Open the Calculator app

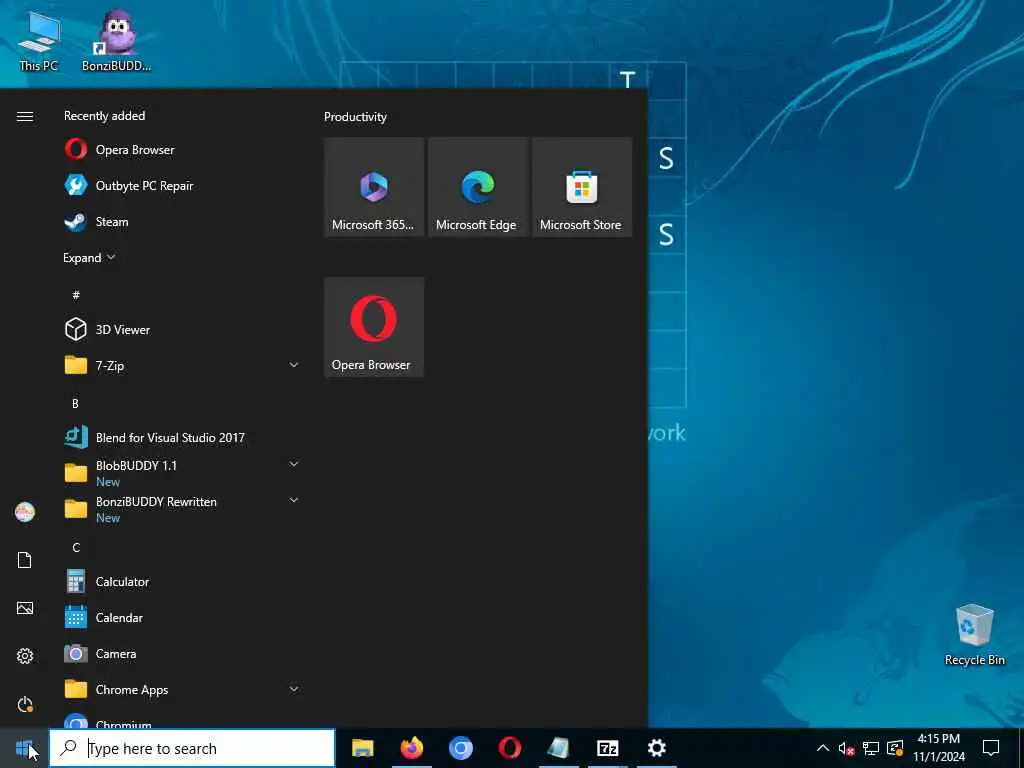click(182, 581)
